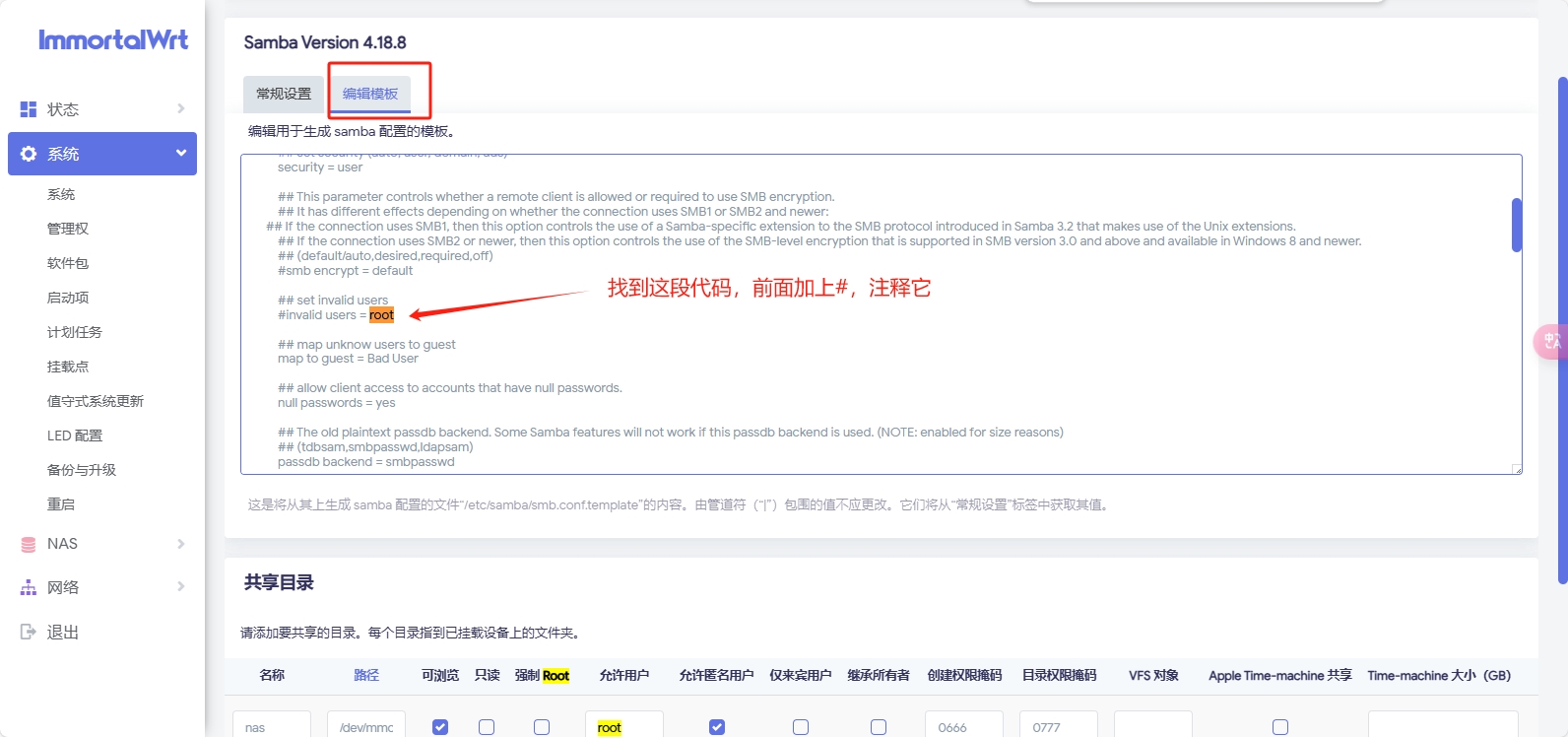The width and height of the screenshot is (1568, 737).
Task: Click the 退出 logout icon
Action: coord(29,632)
